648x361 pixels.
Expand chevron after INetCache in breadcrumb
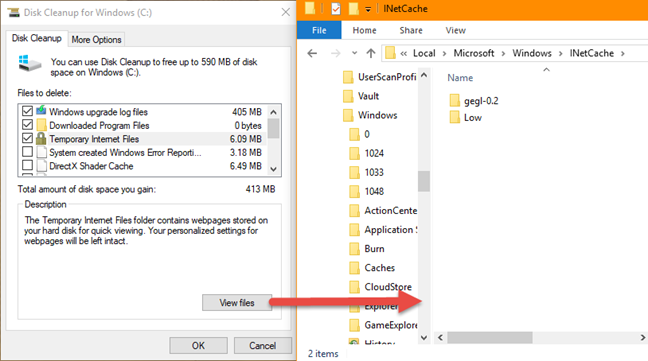tap(622, 53)
